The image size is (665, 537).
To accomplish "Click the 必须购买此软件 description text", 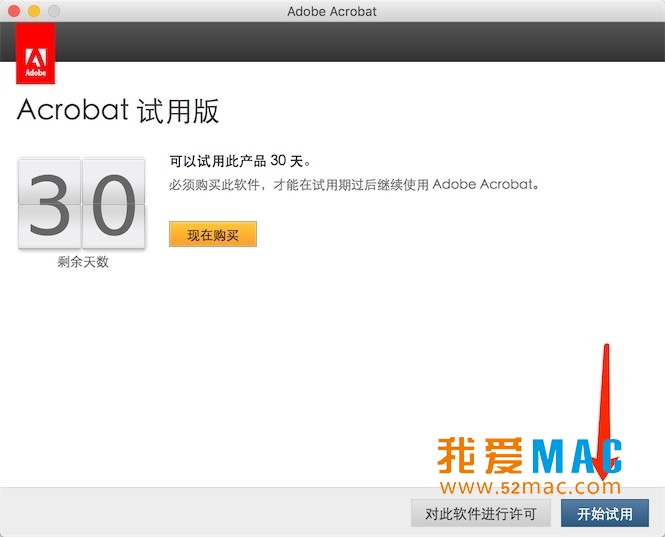I will click(354, 185).
